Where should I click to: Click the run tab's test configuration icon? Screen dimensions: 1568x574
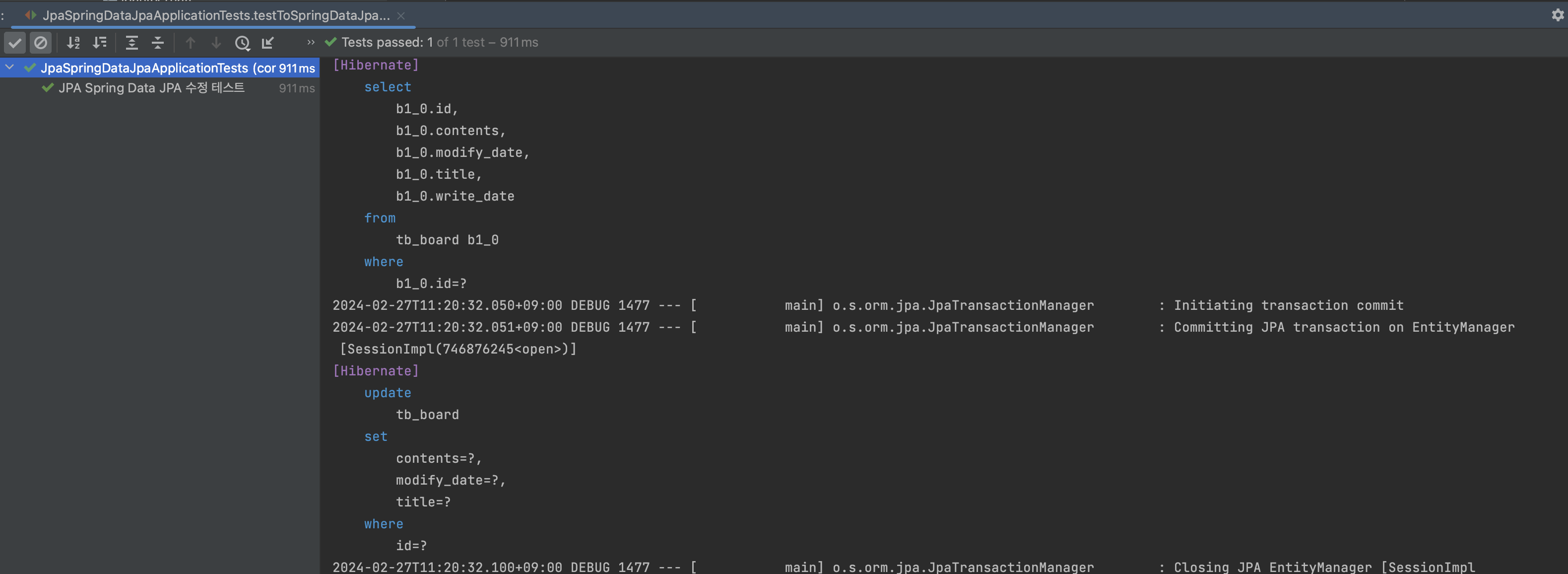[30, 14]
